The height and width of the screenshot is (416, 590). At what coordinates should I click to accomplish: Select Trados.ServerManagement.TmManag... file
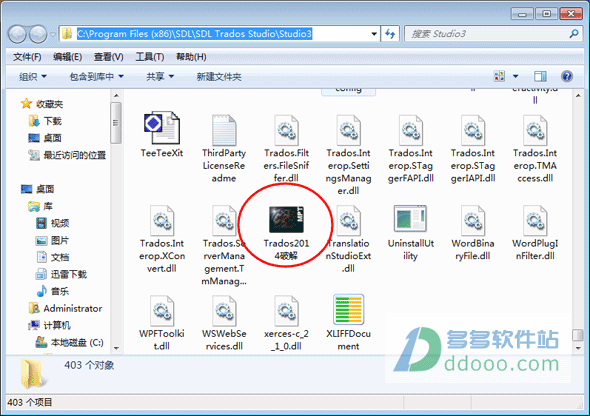click(x=224, y=245)
